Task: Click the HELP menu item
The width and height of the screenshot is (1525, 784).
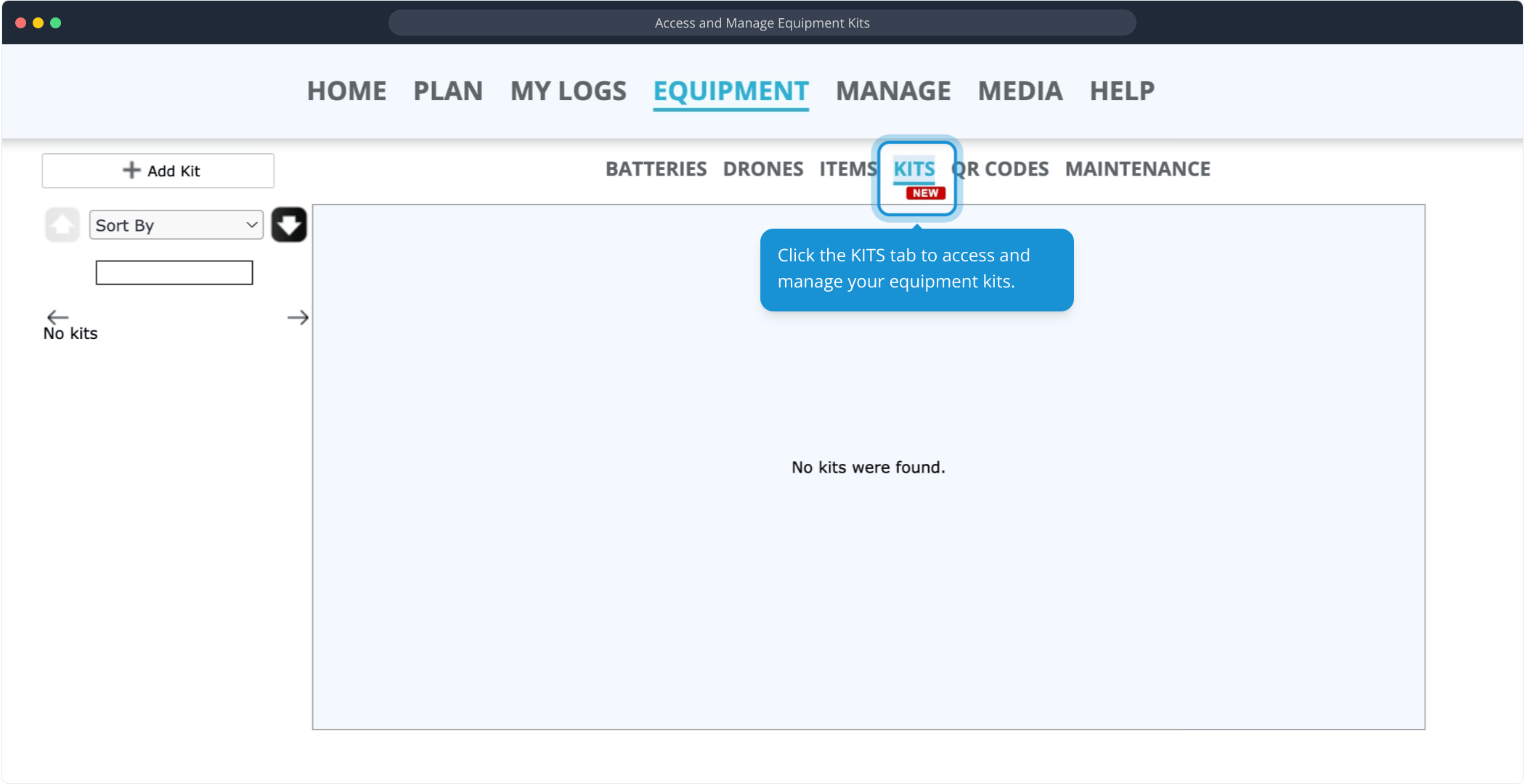Action: coord(1122,91)
